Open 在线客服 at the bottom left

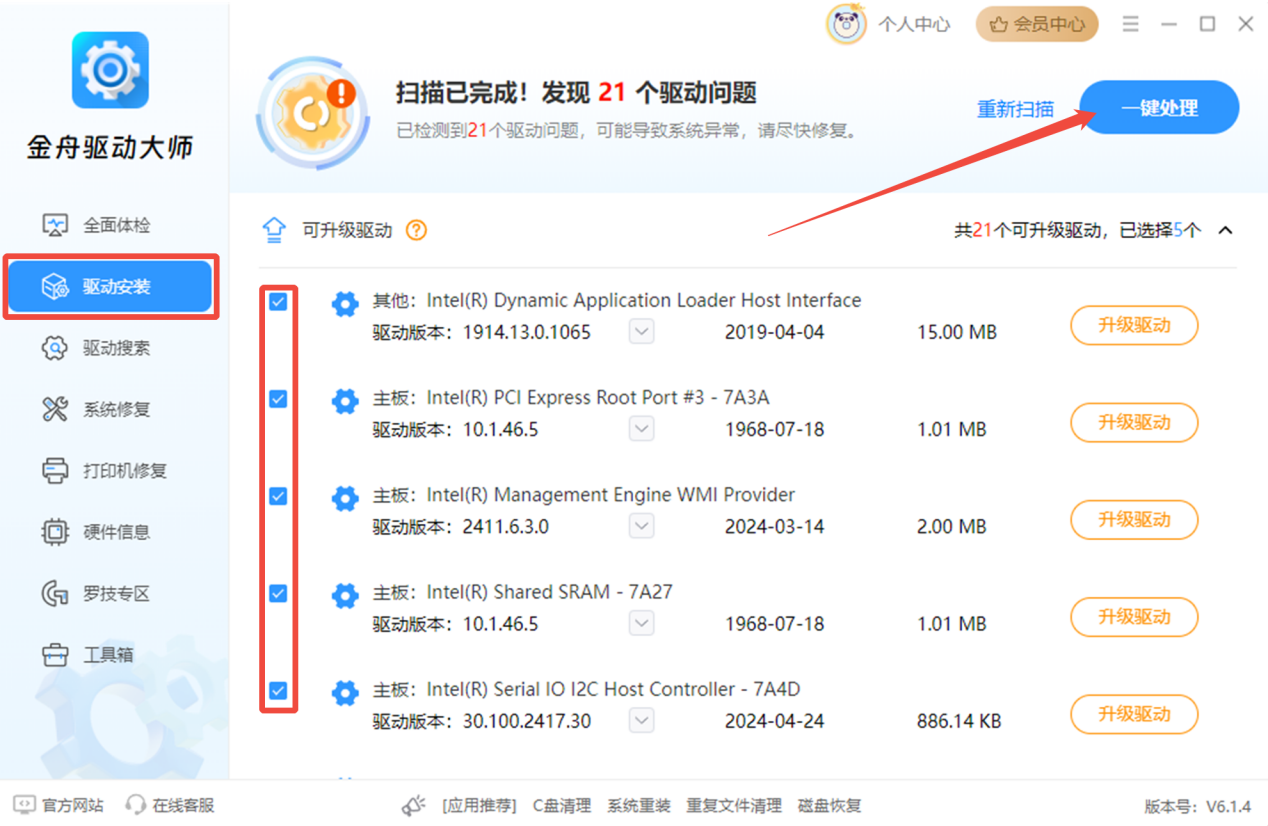[170, 804]
